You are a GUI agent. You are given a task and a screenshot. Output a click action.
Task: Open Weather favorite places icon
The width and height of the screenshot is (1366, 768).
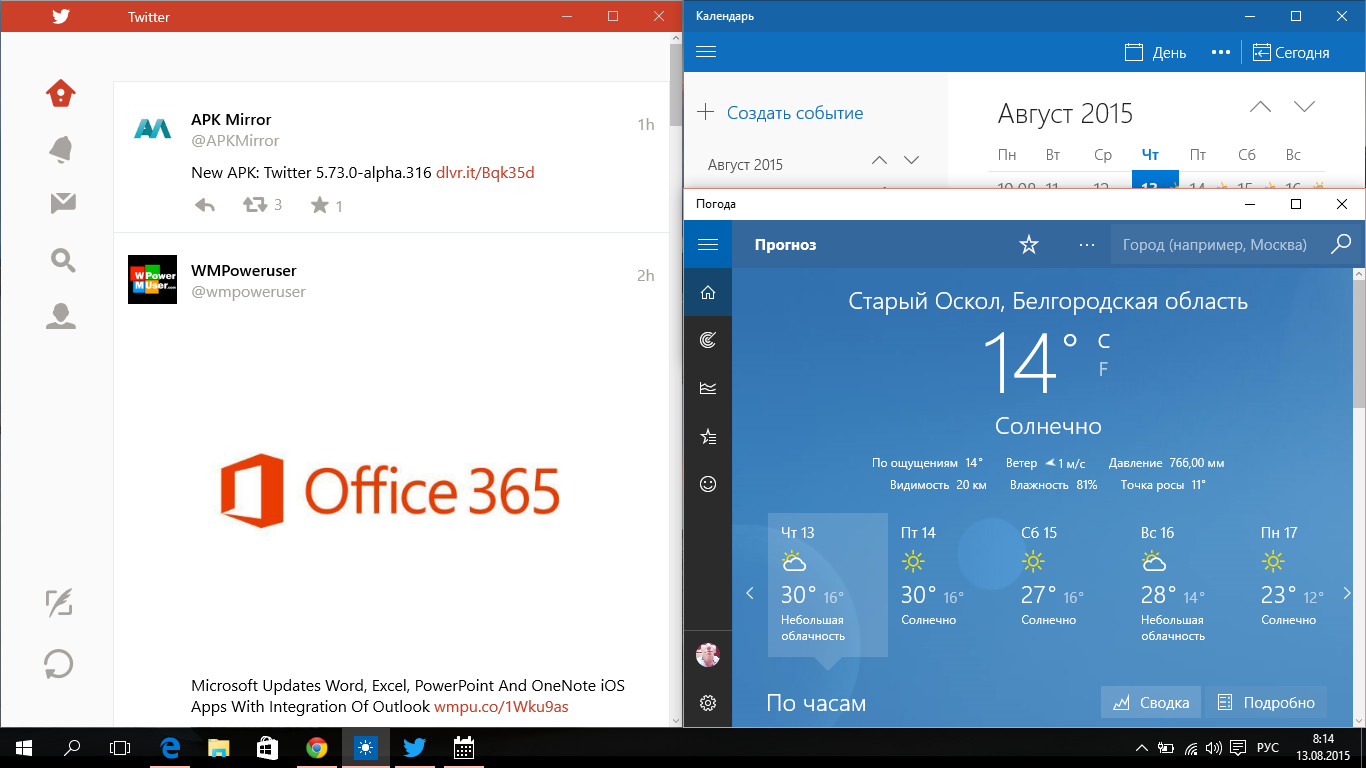coord(708,436)
